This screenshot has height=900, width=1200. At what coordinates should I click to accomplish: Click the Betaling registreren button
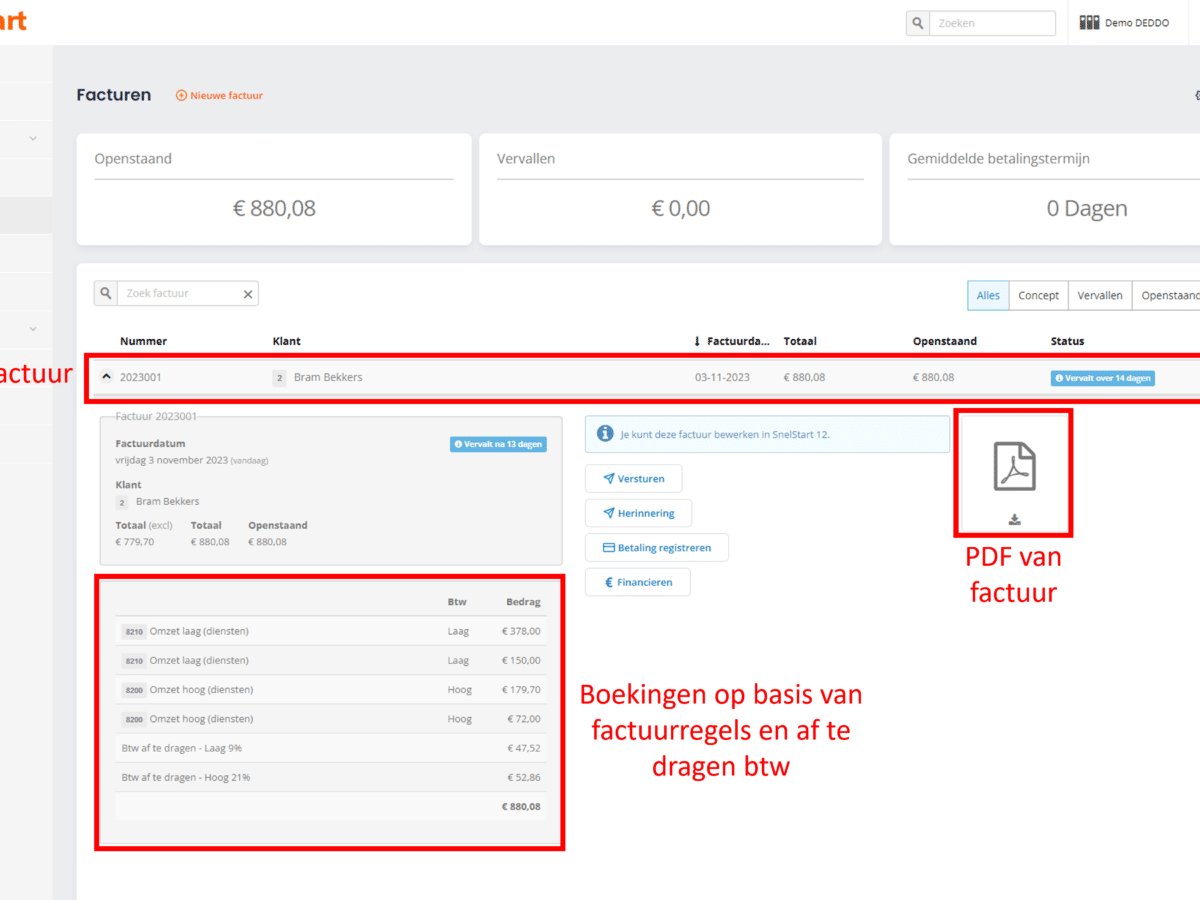[656, 548]
